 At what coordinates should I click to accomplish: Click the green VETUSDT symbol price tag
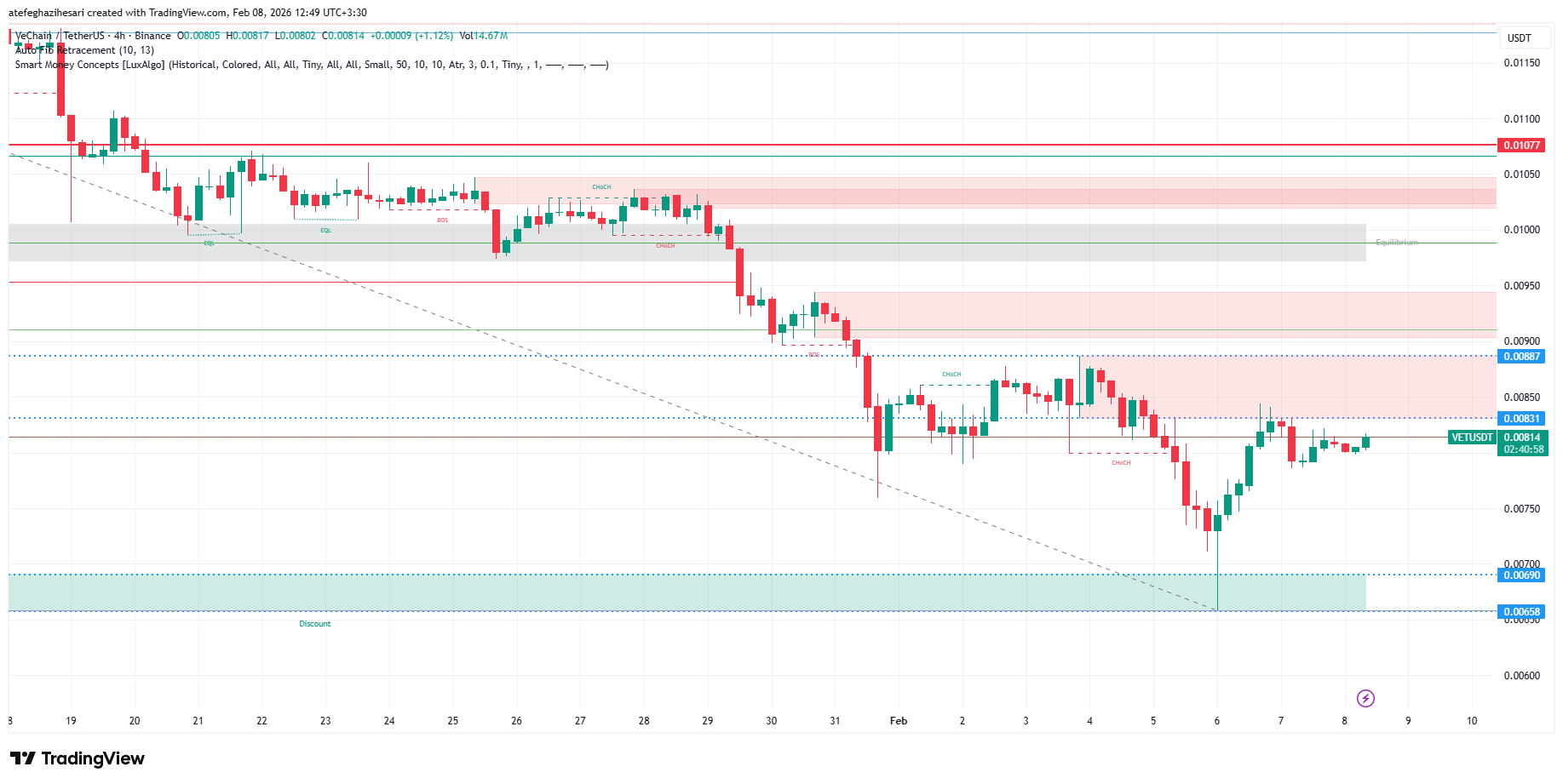(1471, 438)
